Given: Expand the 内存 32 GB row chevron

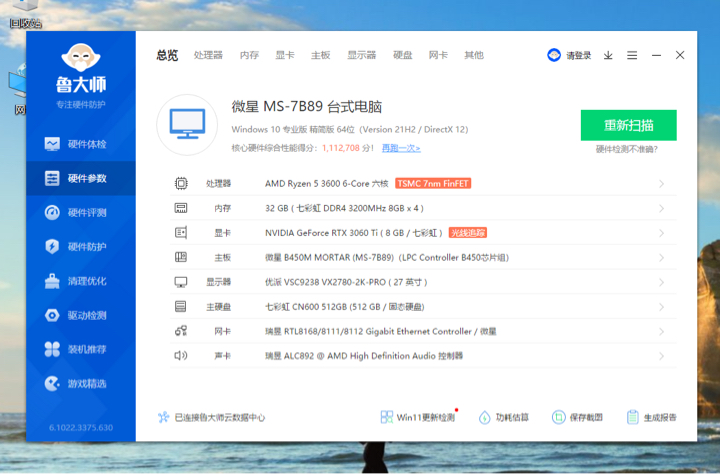Looking at the screenshot, I should [x=661, y=209].
